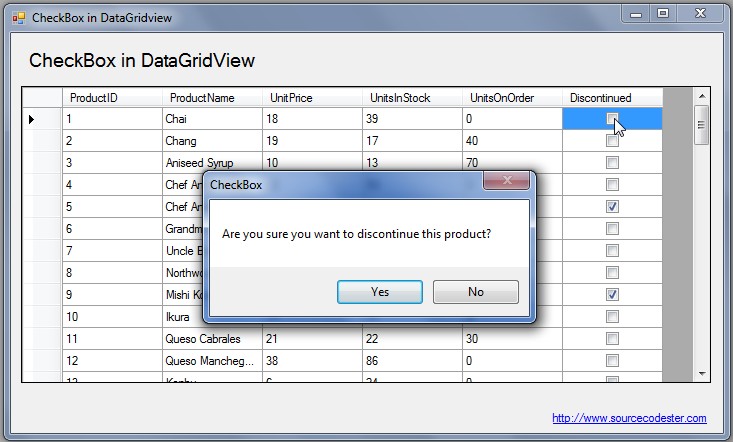Open the sourcecodester.com link
Image resolution: width=733 pixels, height=442 pixels.
tap(629, 418)
